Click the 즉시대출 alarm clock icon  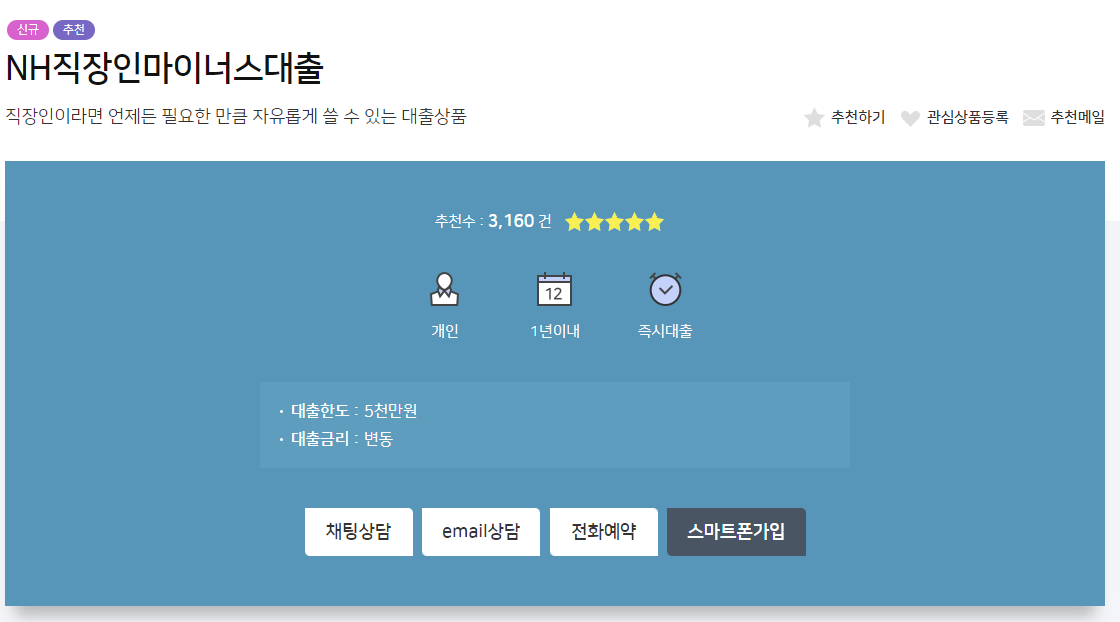coord(665,289)
